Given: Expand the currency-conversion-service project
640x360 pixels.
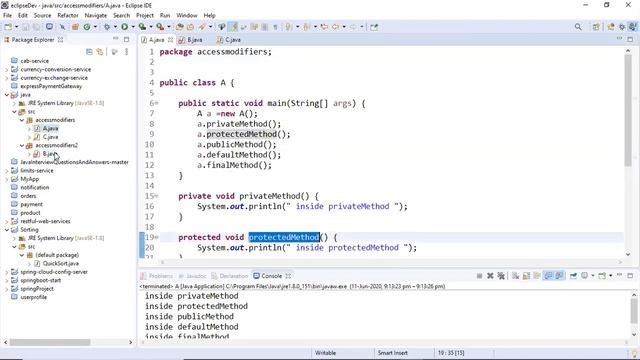Looking at the screenshot, I should point(7,69).
